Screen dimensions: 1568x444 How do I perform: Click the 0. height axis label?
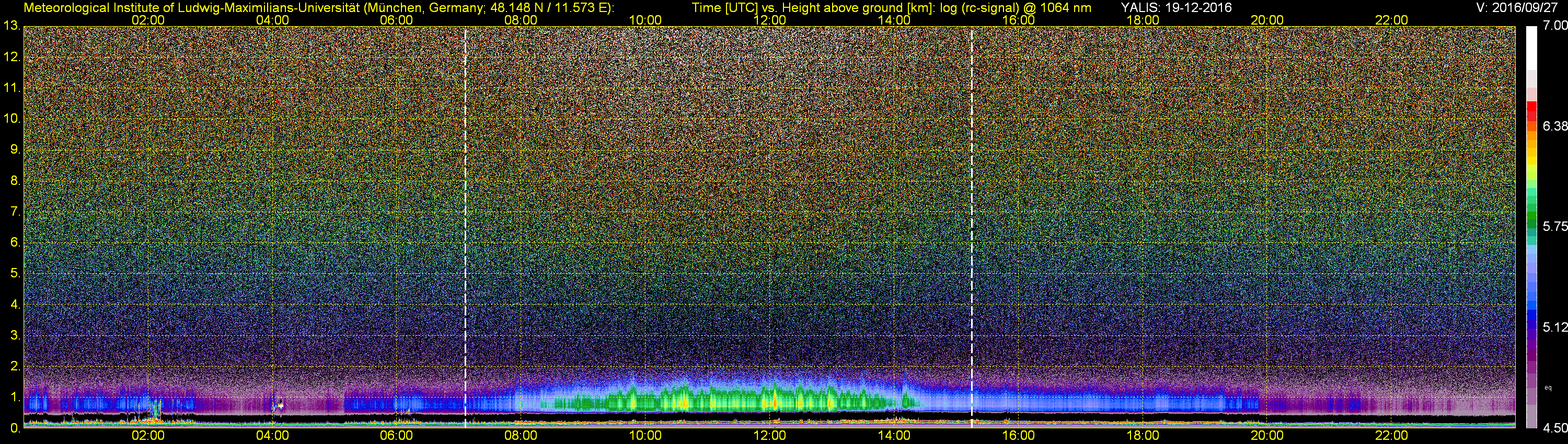tap(15, 428)
